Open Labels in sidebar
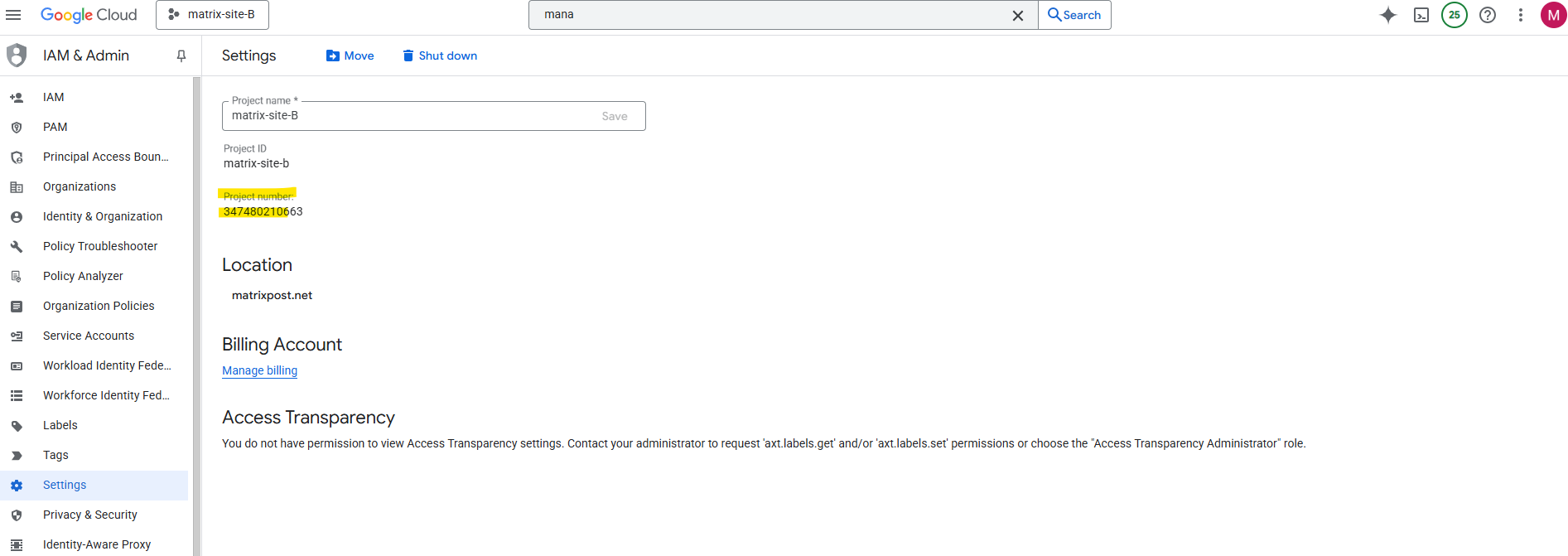The width and height of the screenshot is (1568, 556). (94, 425)
